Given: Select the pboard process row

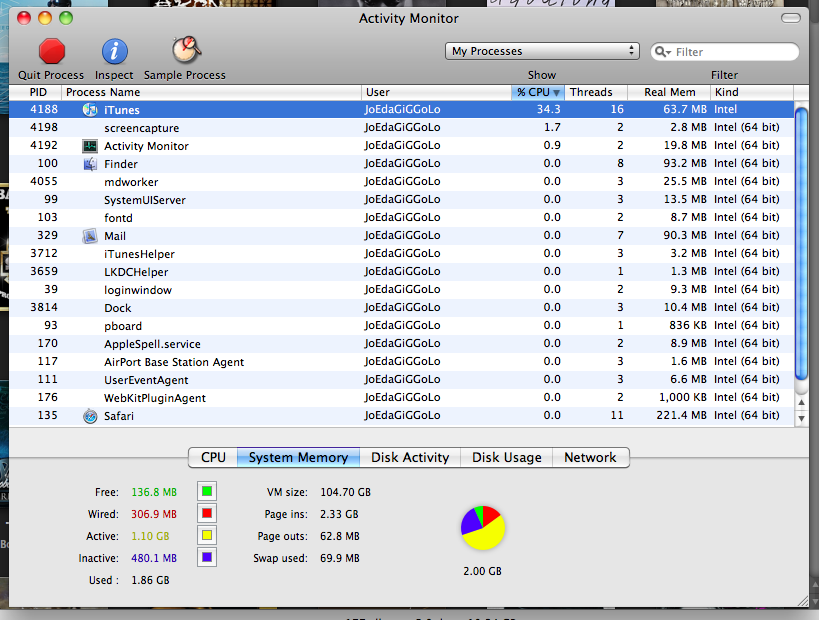Looking at the screenshot, I should click(x=401, y=326).
